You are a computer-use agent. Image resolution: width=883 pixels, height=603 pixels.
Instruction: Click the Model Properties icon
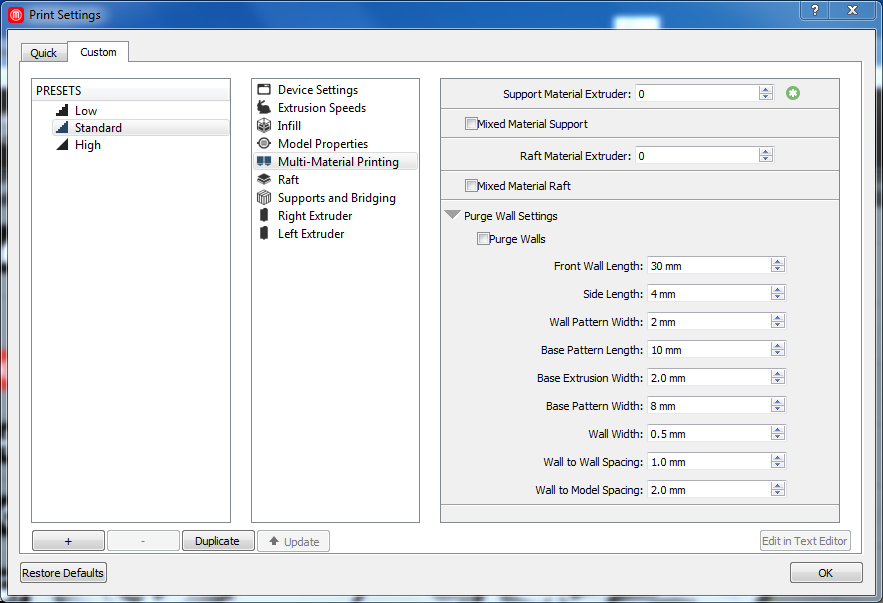click(x=264, y=143)
